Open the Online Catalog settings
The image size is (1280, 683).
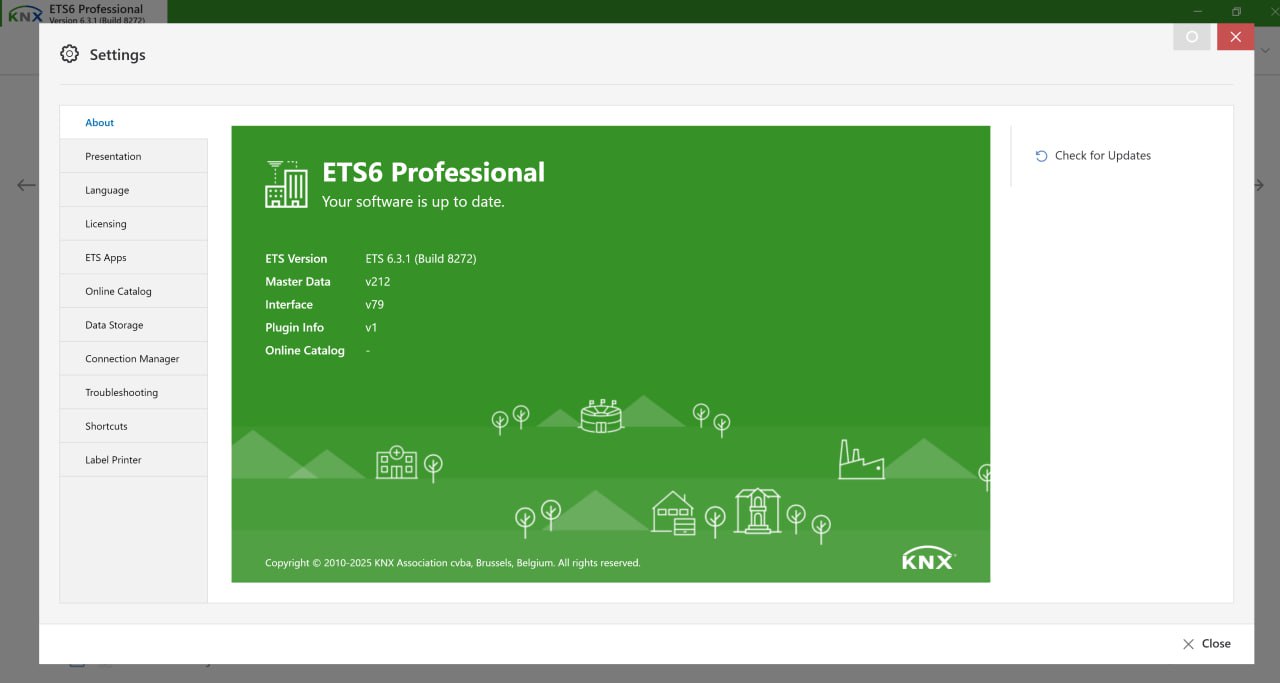pos(118,292)
